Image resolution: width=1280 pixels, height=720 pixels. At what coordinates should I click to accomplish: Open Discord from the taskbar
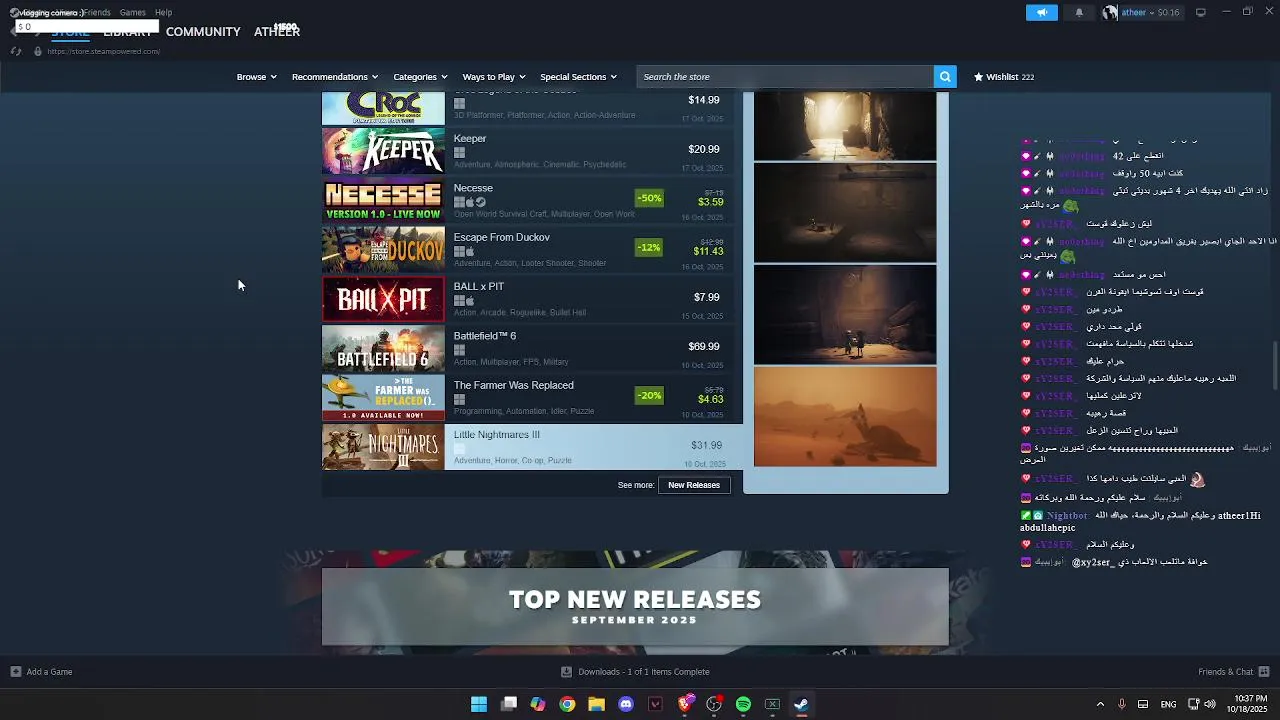click(626, 704)
